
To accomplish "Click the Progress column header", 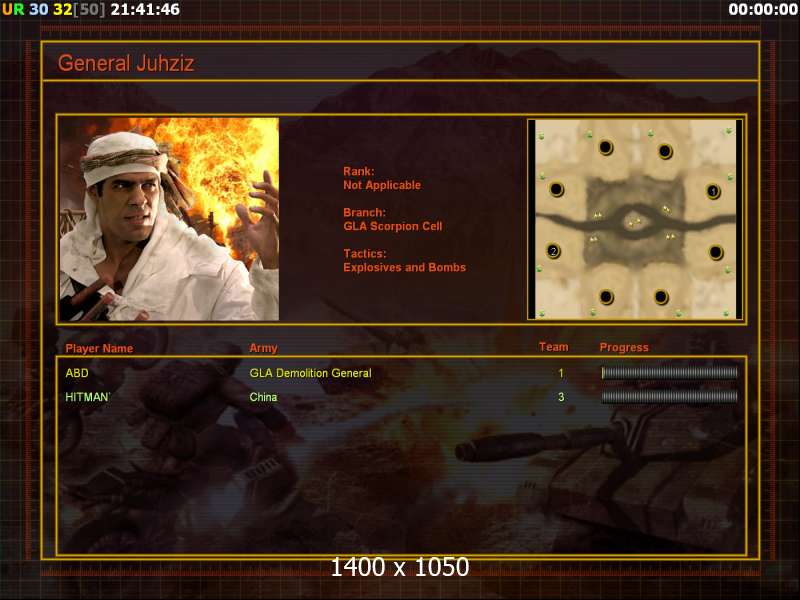I will 624,347.
